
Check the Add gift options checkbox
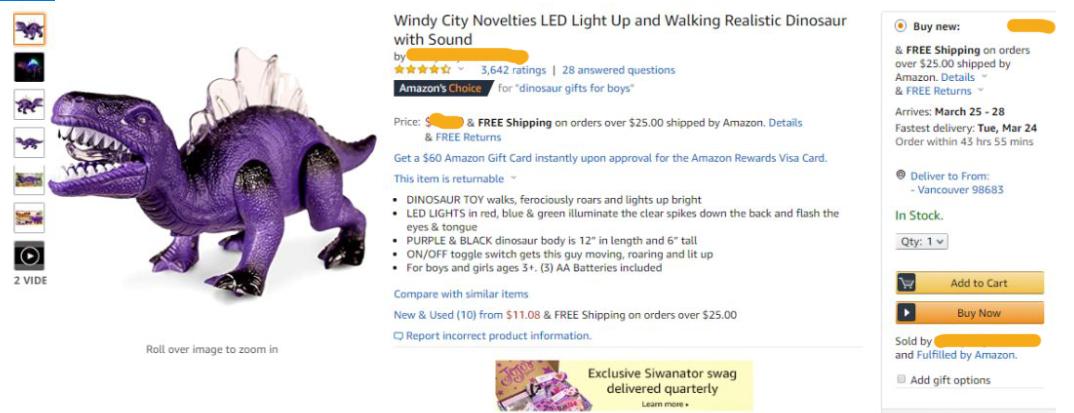[901, 380]
